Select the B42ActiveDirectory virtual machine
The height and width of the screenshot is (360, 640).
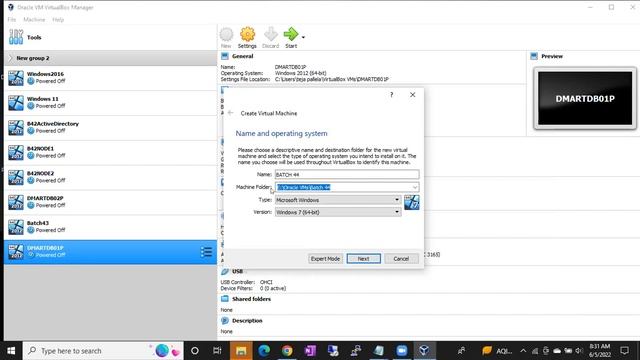click(110, 127)
